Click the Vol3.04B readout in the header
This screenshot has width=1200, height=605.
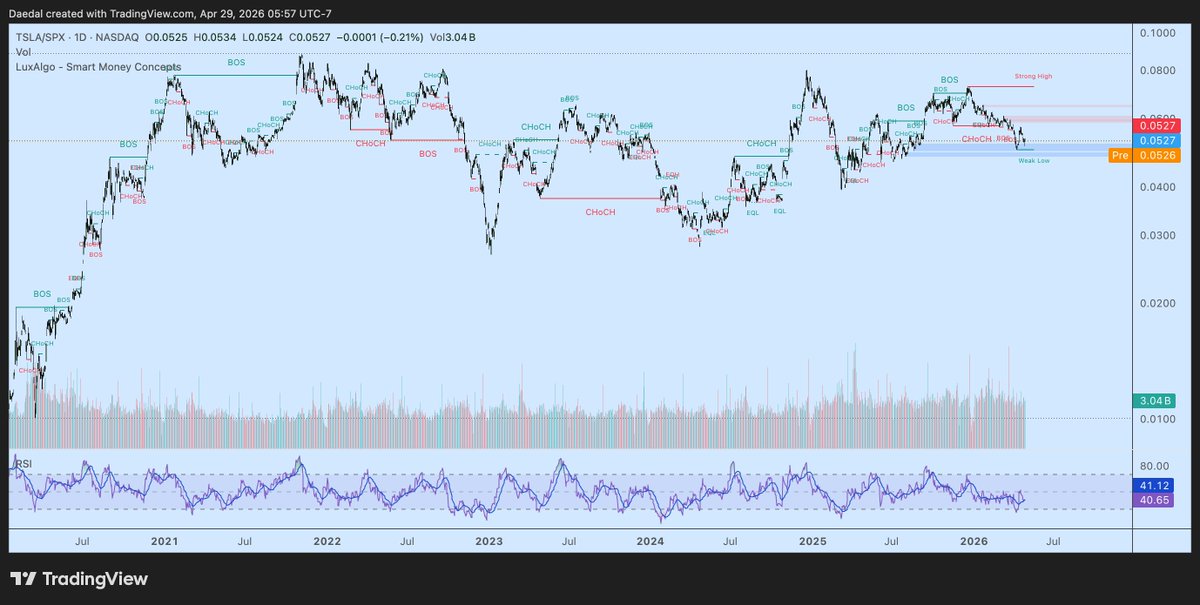[452, 38]
